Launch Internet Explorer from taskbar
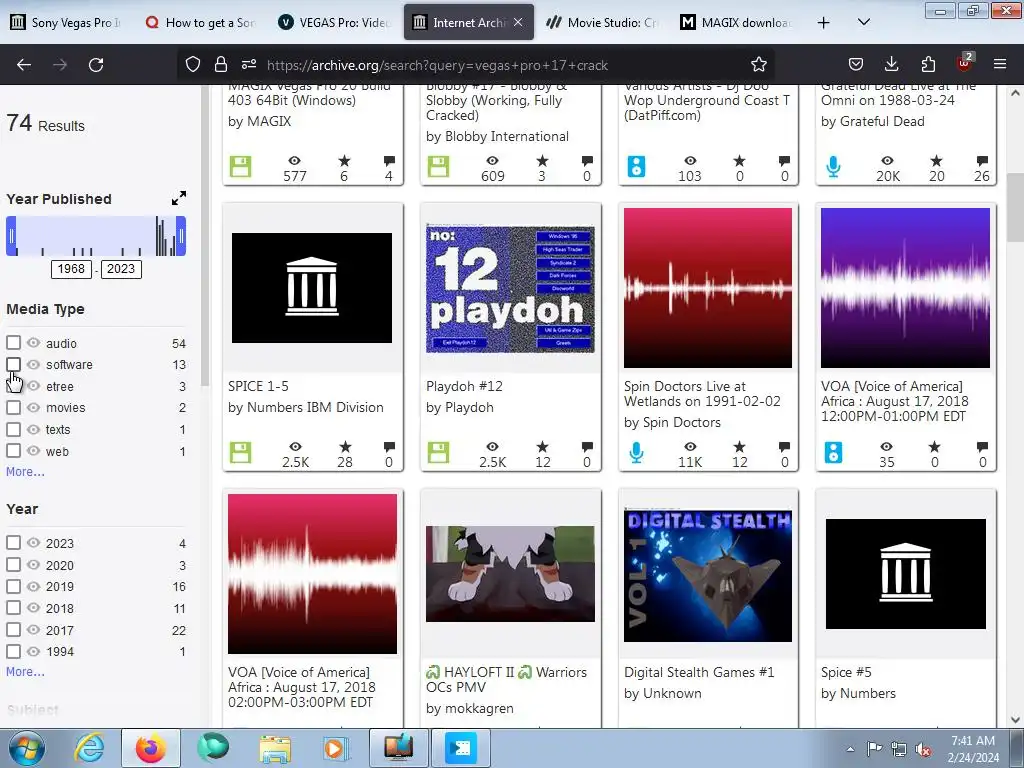 [89, 748]
